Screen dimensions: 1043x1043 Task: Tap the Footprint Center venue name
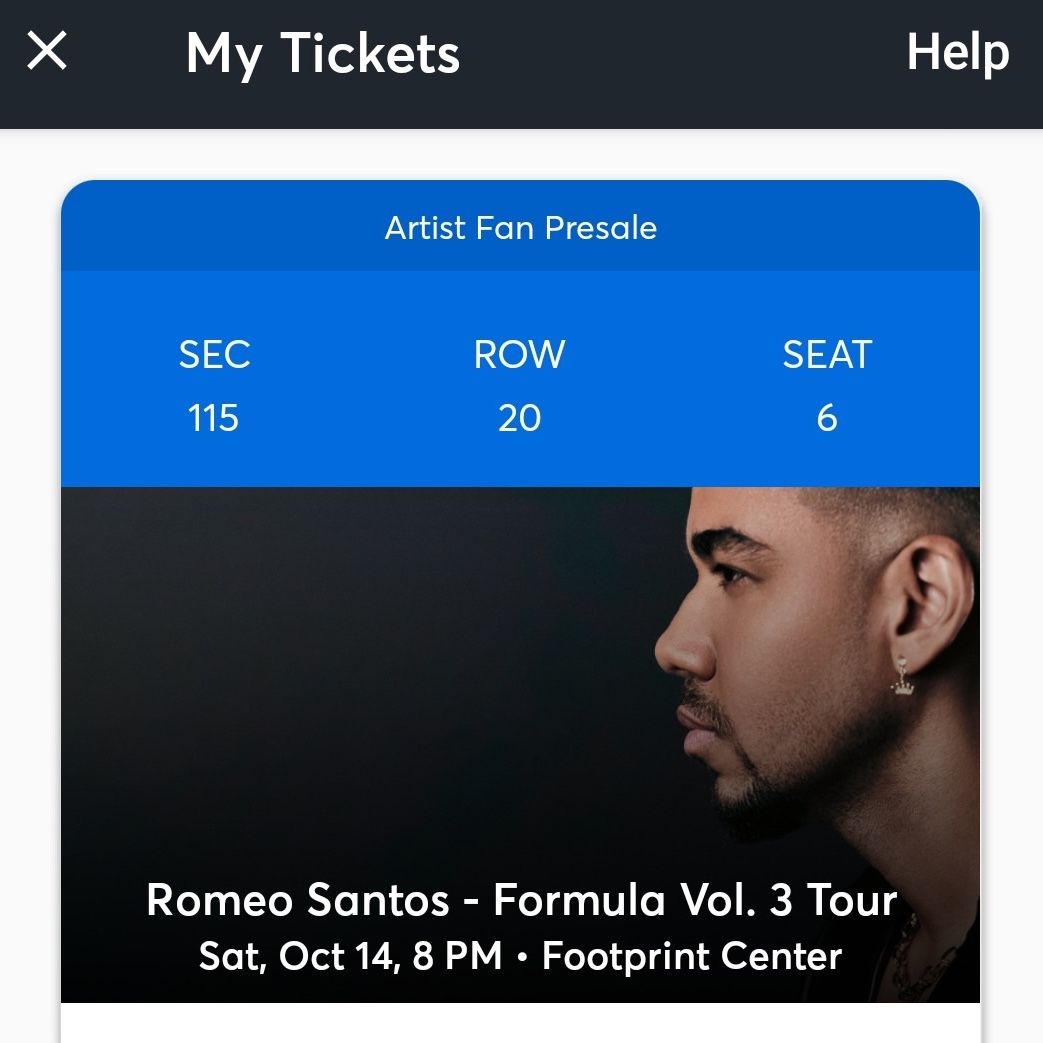pyautogui.click(x=692, y=957)
